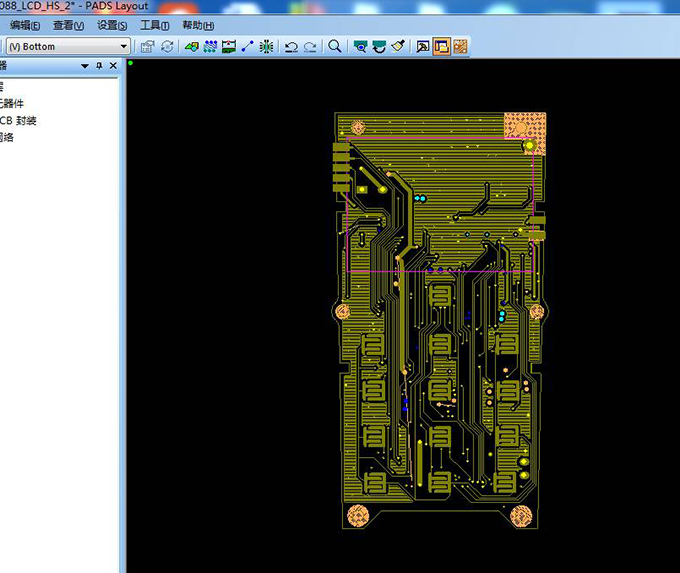This screenshot has height=573, width=680.
Task: Open the 编辑(E) menu
Action: tap(25, 26)
